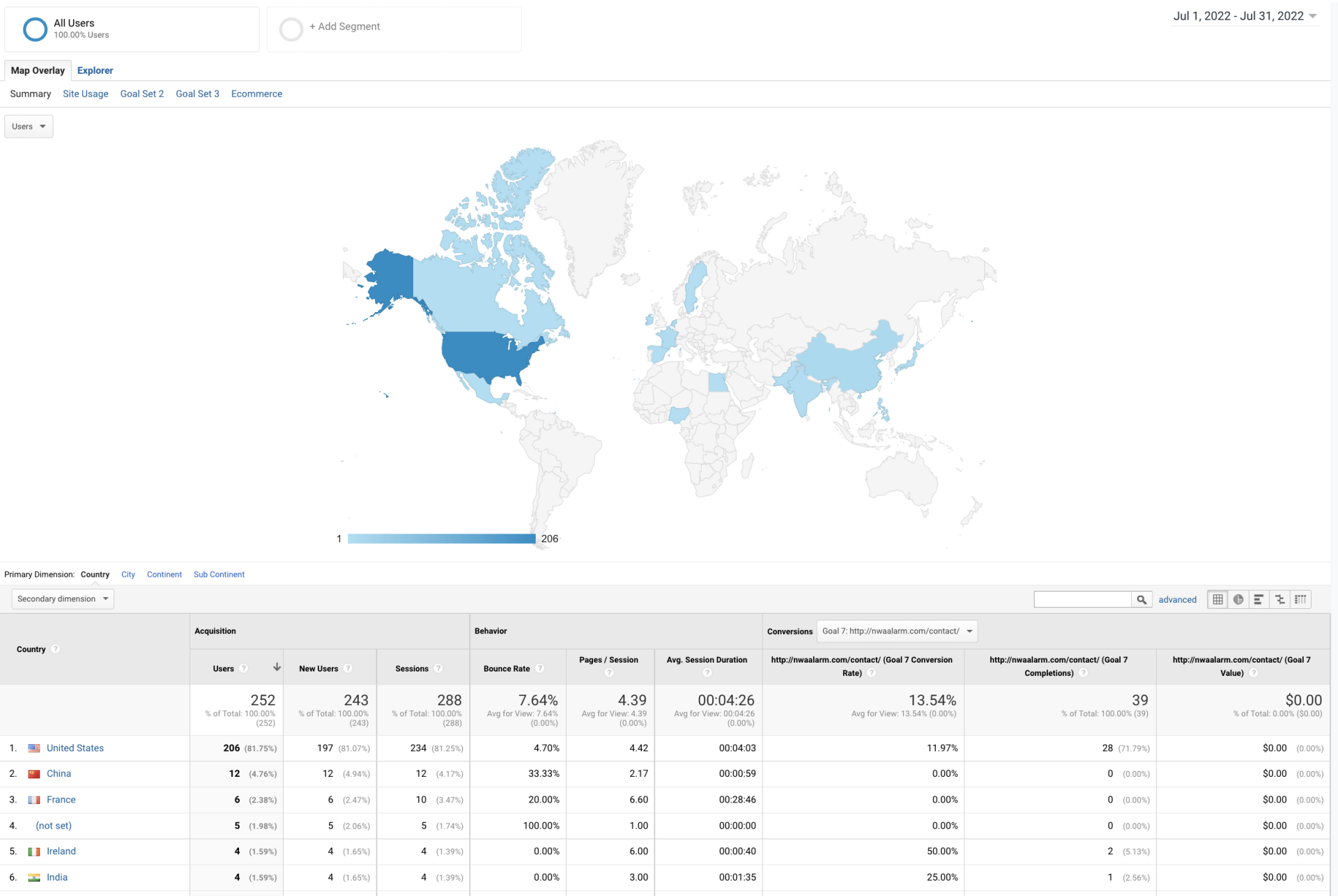1338x896 pixels.
Task: Click the users color scale bar
Action: pos(441,539)
